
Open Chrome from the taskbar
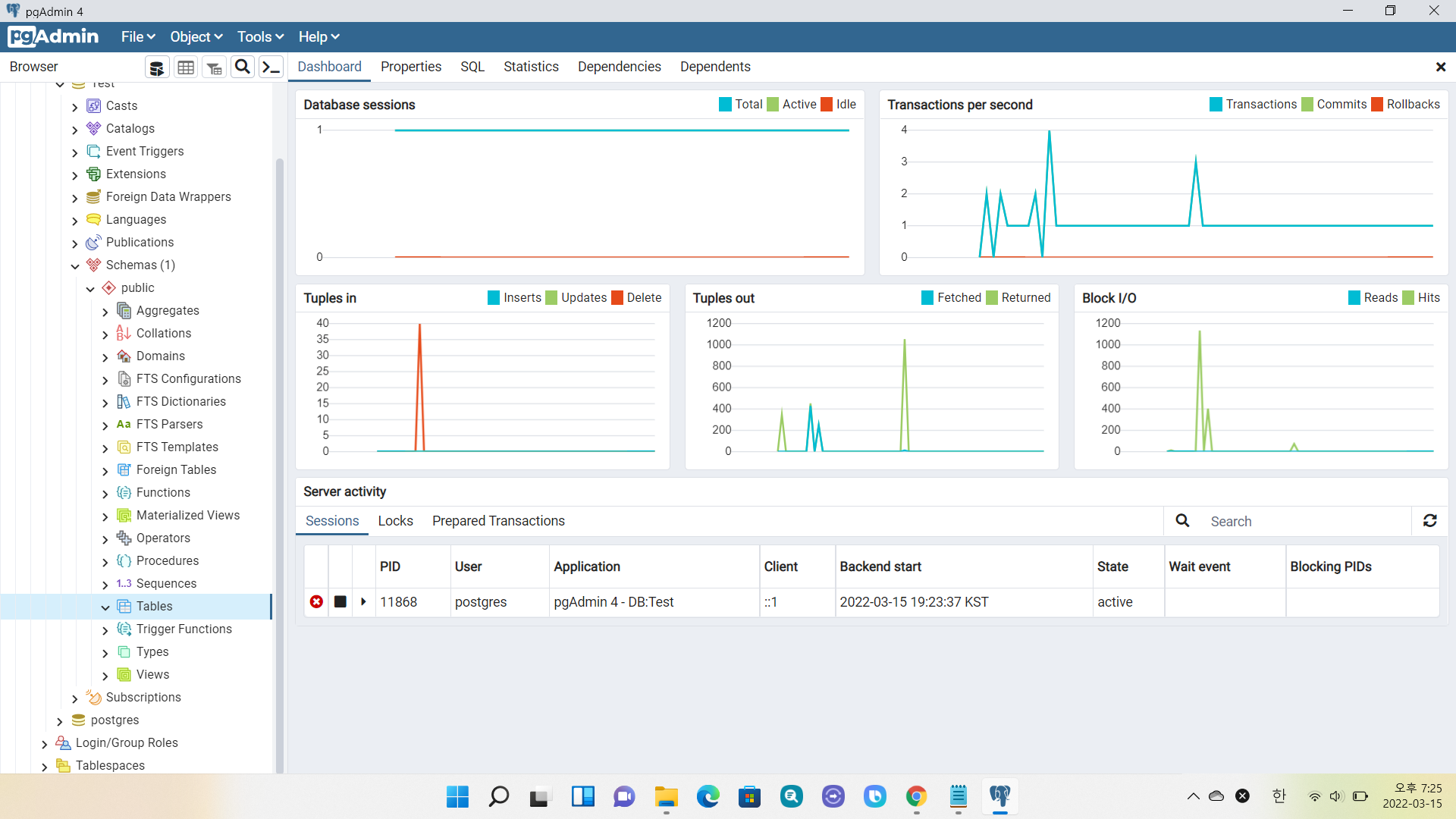click(916, 796)
